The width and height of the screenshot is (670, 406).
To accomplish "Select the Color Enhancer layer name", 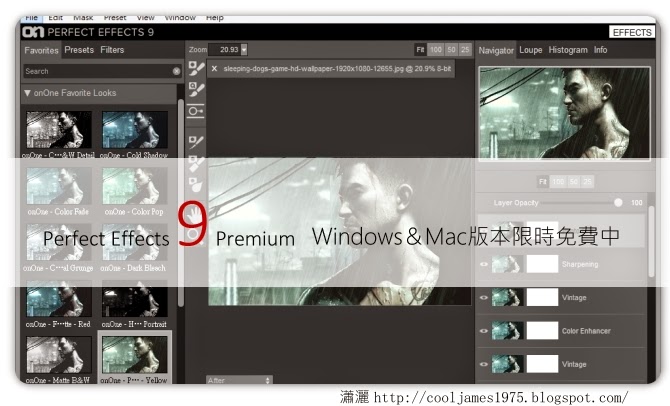I will coord(586,331).
